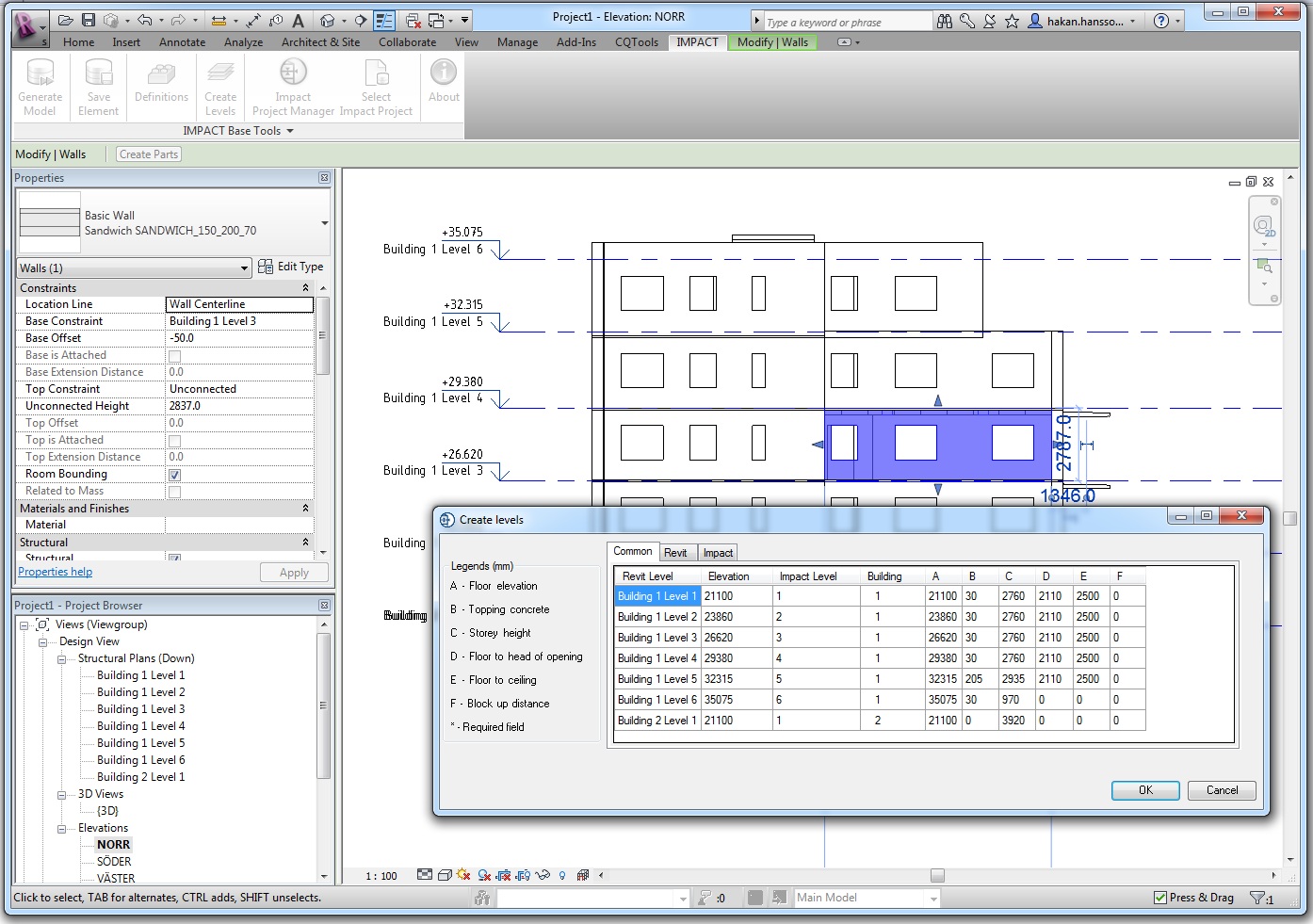Click the Apply button in Properties
This screenshot has height=924, width=1313.
point(293,572)
